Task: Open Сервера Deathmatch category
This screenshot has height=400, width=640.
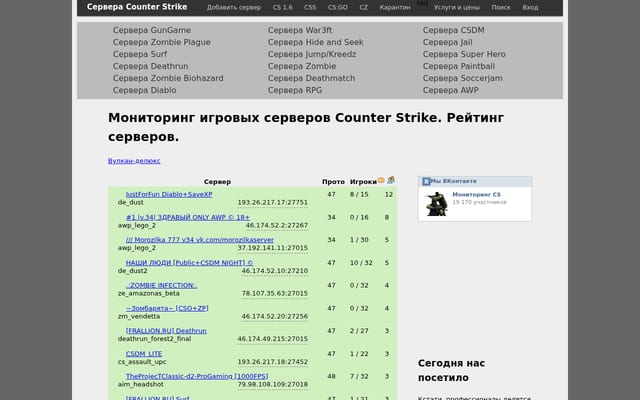Action: click(x=311, y=78)
